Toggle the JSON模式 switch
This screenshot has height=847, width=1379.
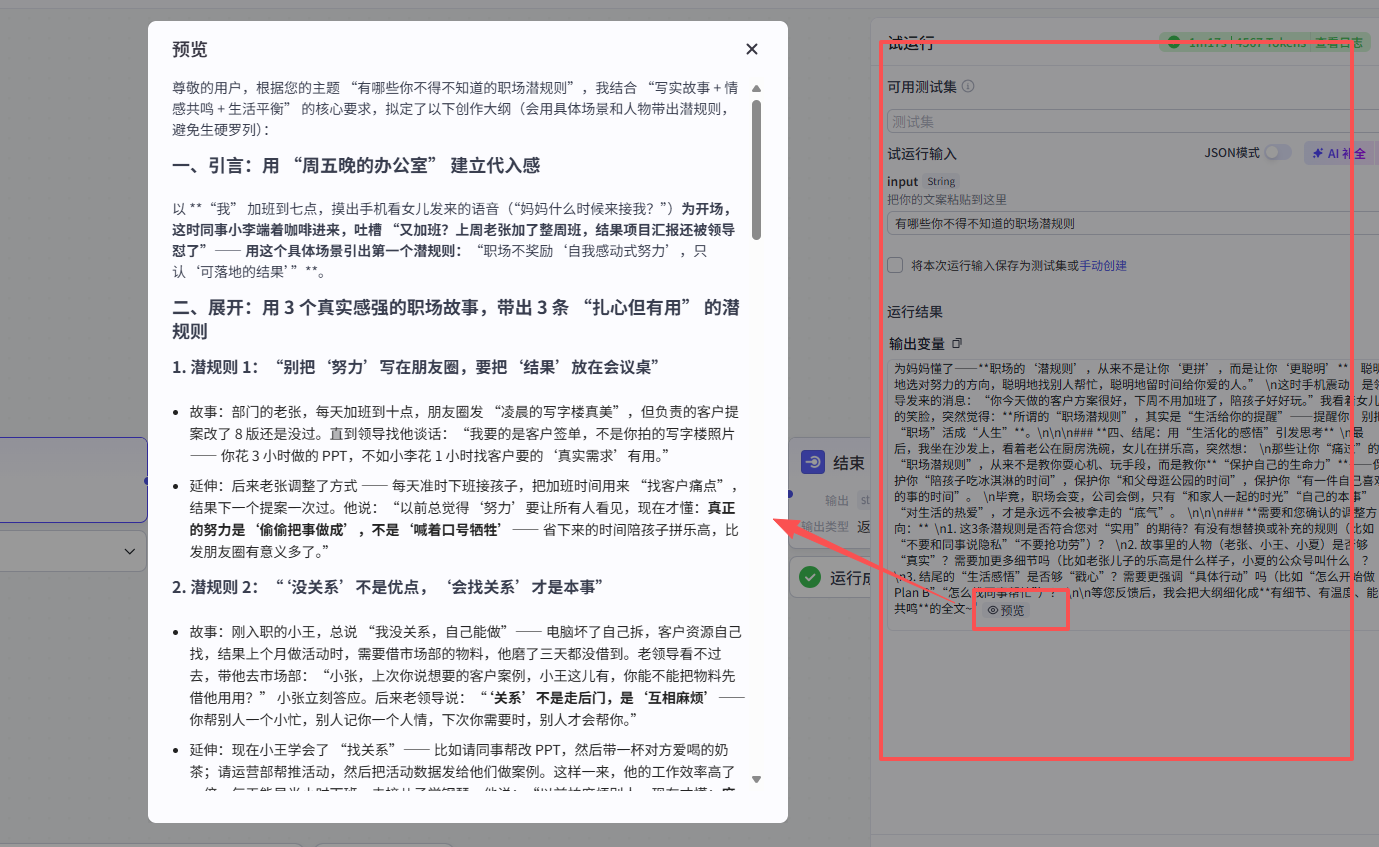[1277, 153]
